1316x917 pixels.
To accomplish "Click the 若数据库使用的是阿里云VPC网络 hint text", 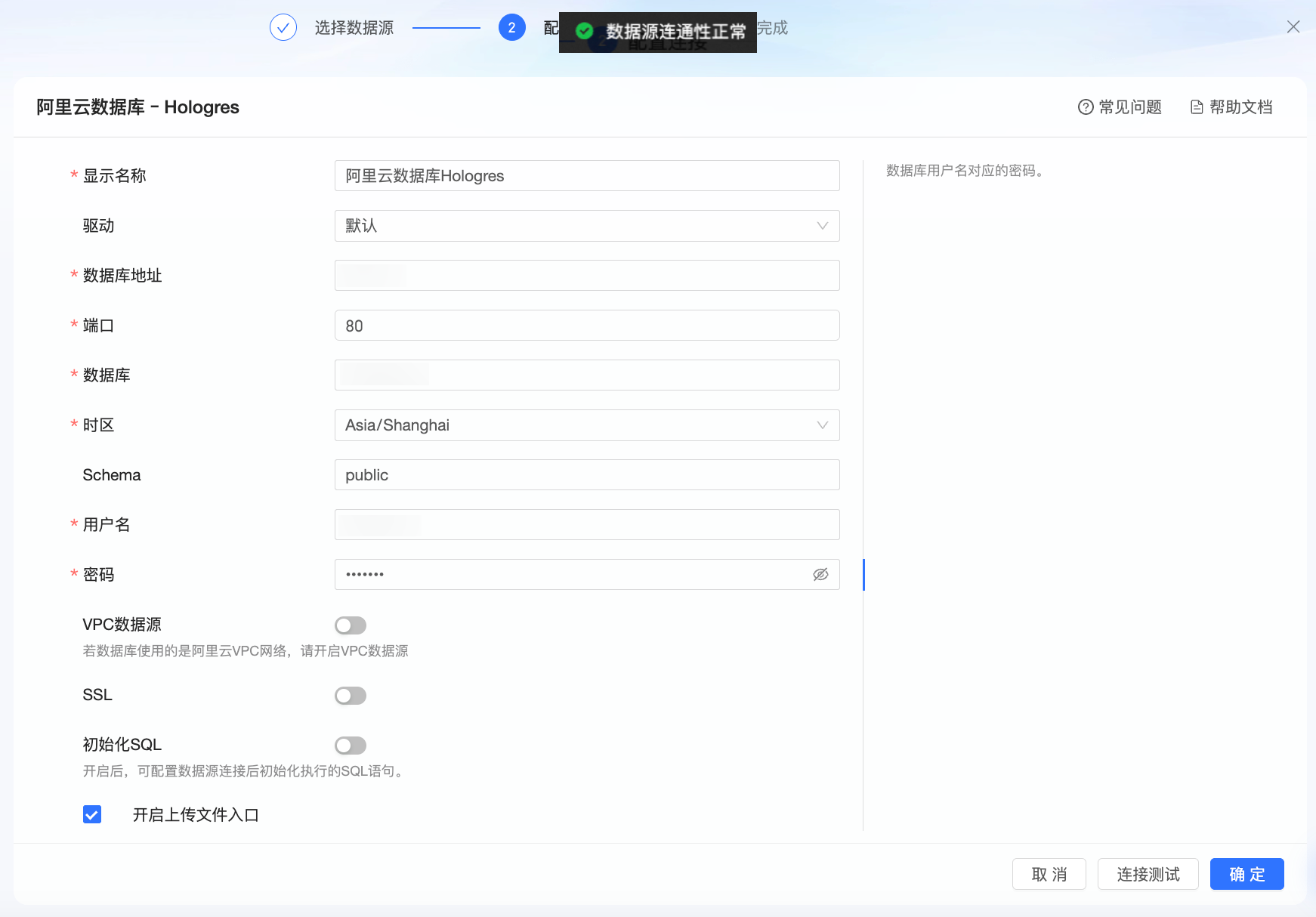I will pos(246,651).
